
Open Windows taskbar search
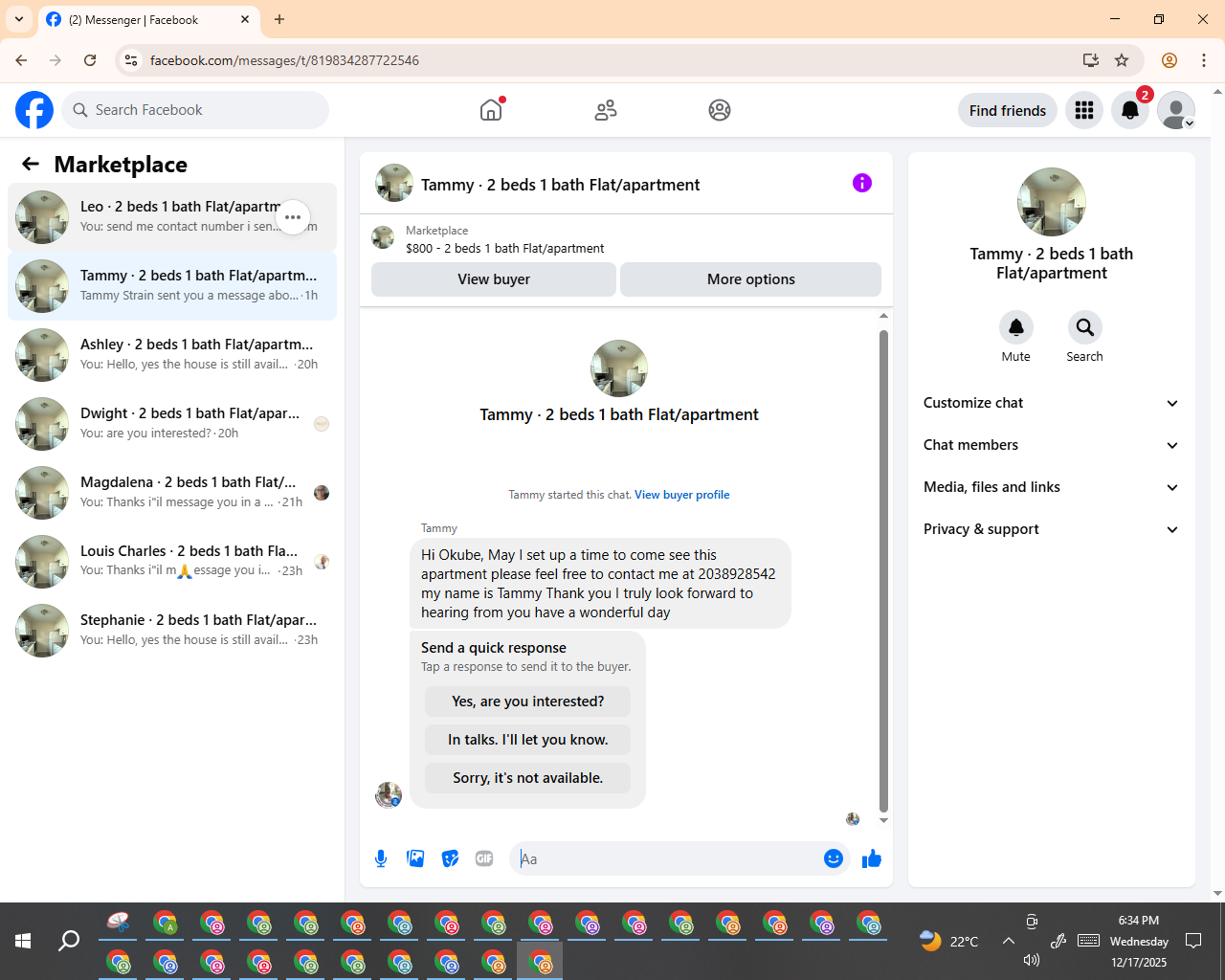click(69, 941)
